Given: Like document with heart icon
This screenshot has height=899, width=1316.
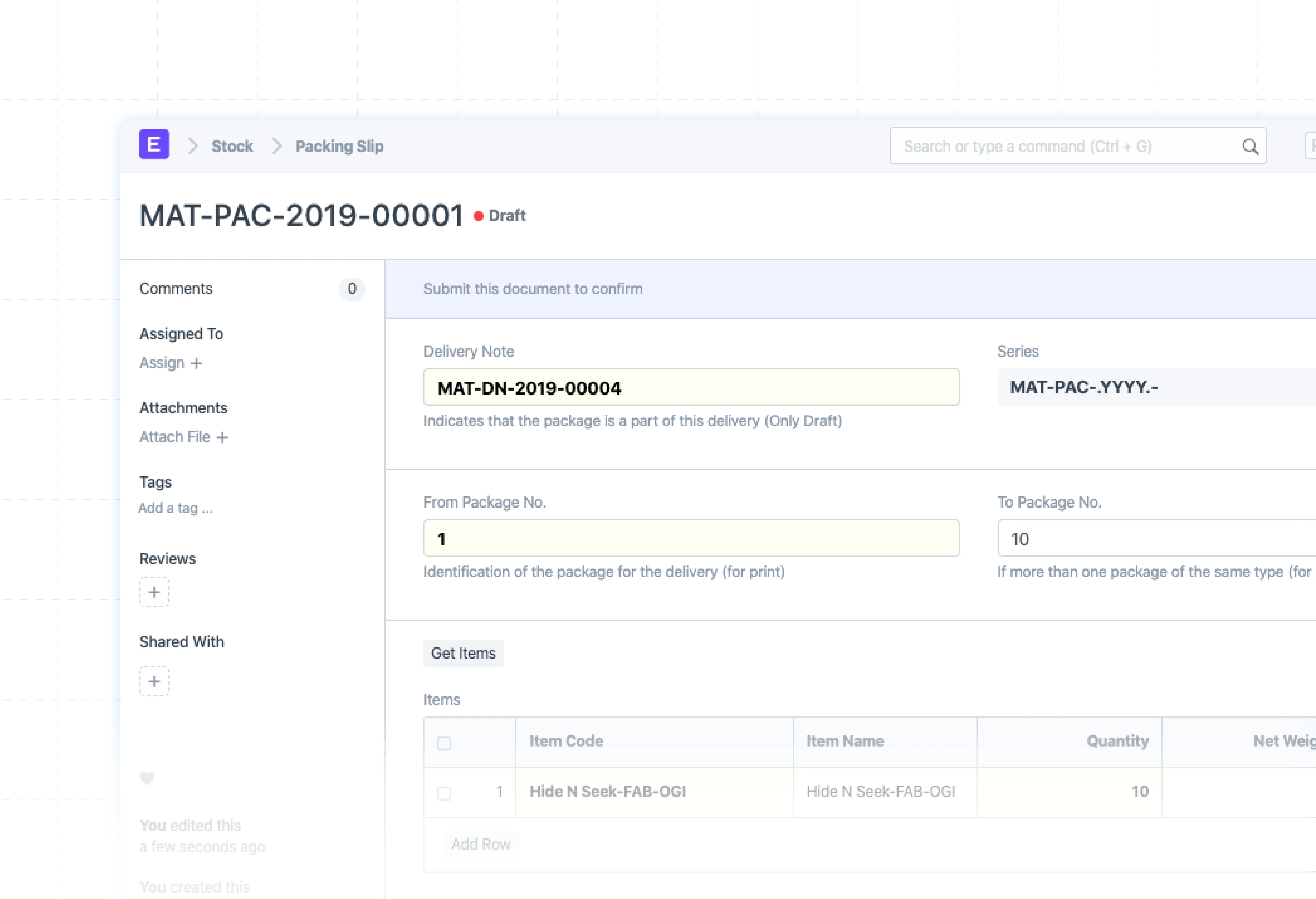Looking at the screenshot, I should coord(147,778).
